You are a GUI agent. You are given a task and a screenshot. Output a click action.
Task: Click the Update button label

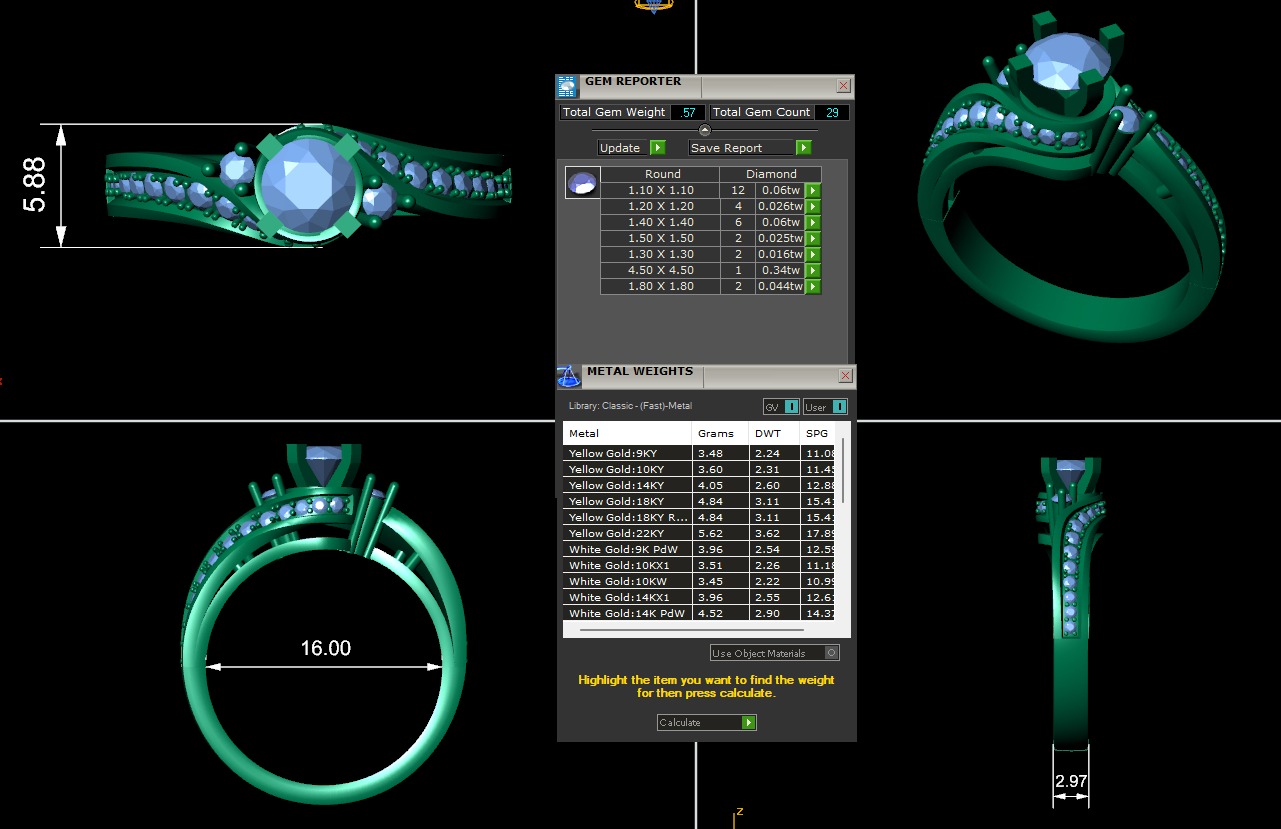coord(620,148)
